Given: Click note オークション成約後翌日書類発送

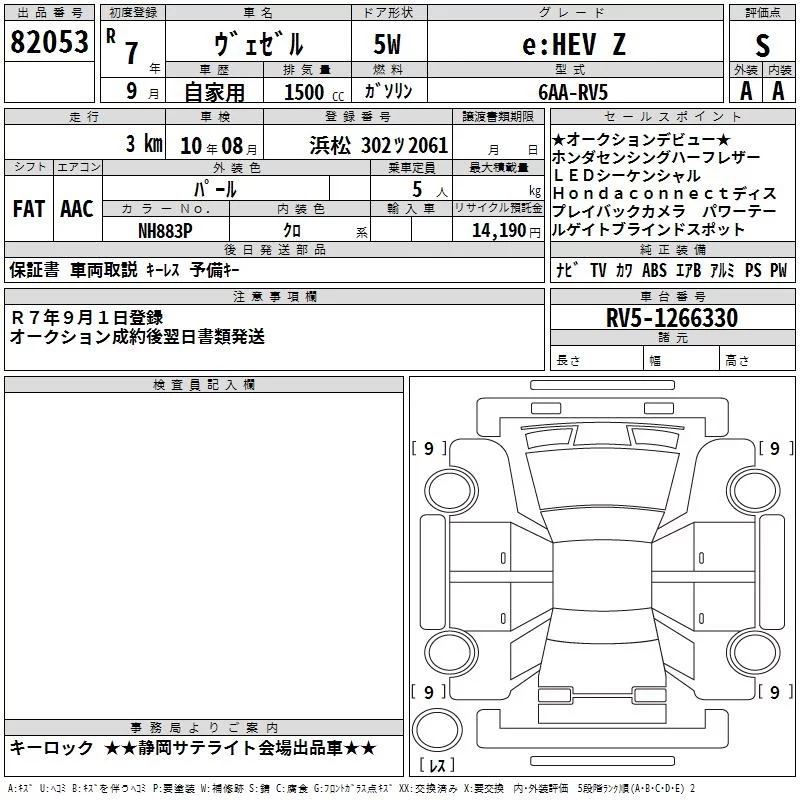Looking at the screenshot, I should click(x=137, y=336).
